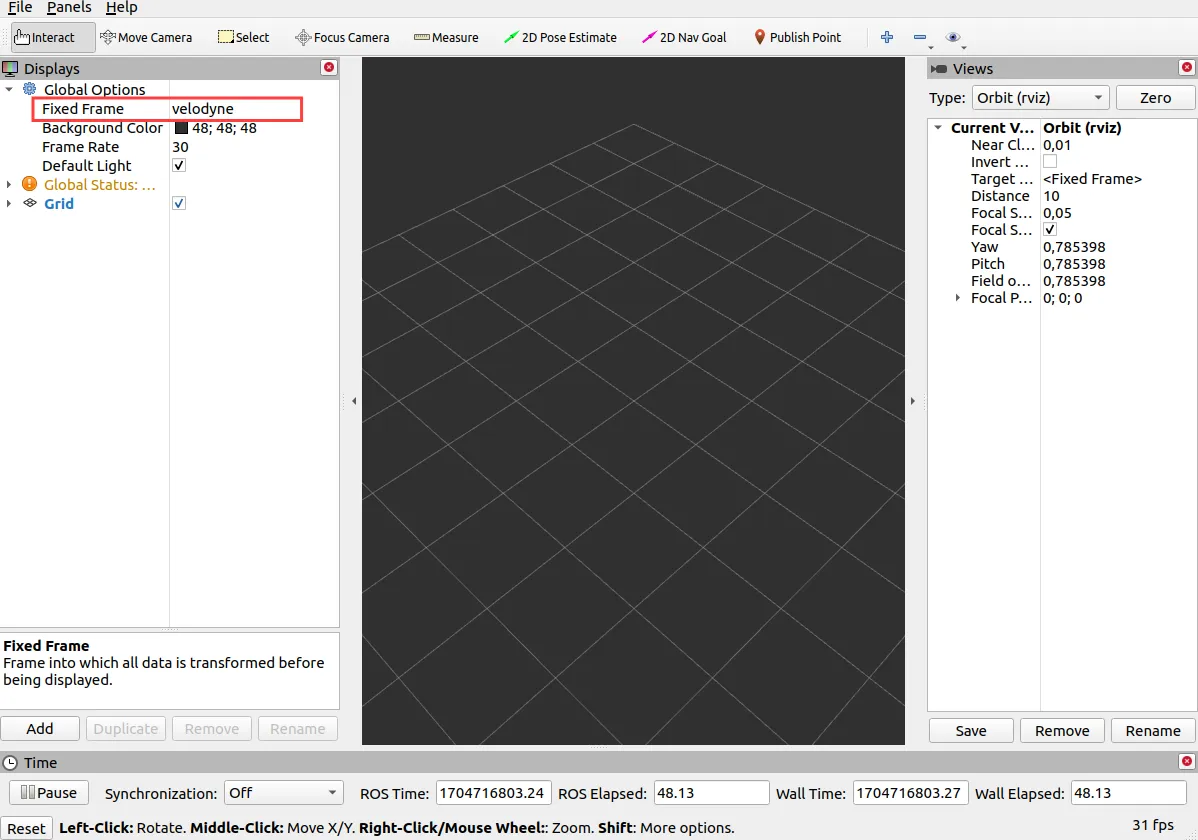Click the Background Color swatch
The width and height of the screenshot is (1198, 840).
click(x=181, y=128)
